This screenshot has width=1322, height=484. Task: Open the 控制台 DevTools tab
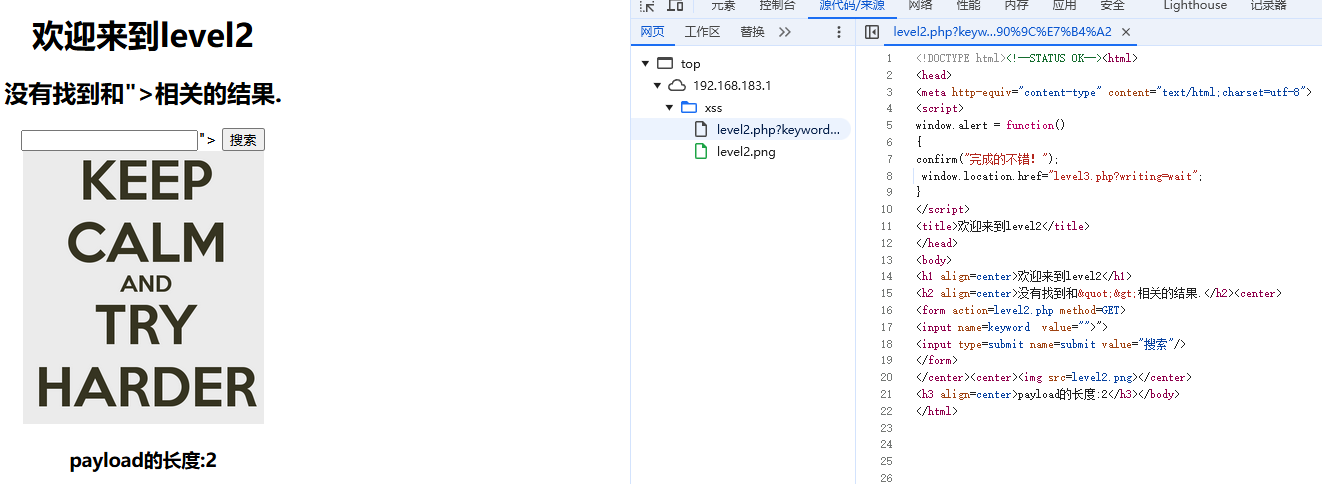[x=777, y=6]
